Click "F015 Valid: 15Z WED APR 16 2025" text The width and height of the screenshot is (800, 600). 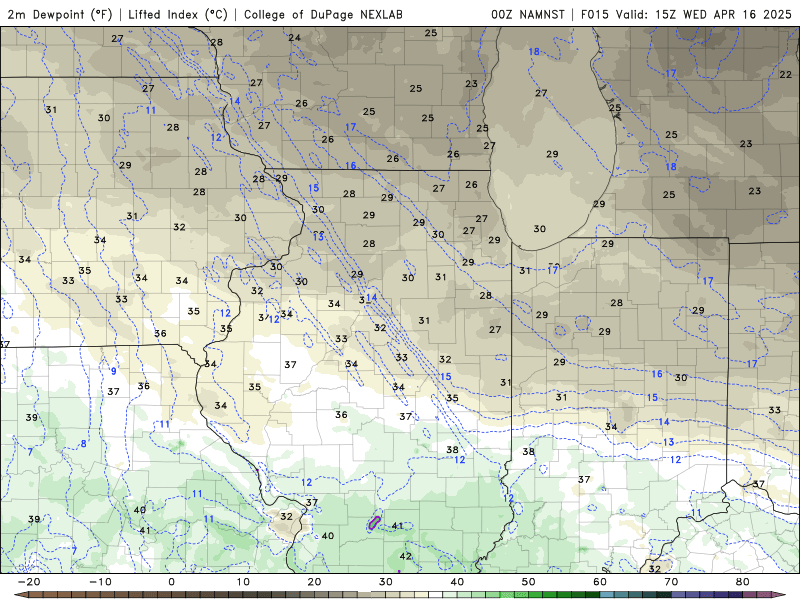coord(686,14)
